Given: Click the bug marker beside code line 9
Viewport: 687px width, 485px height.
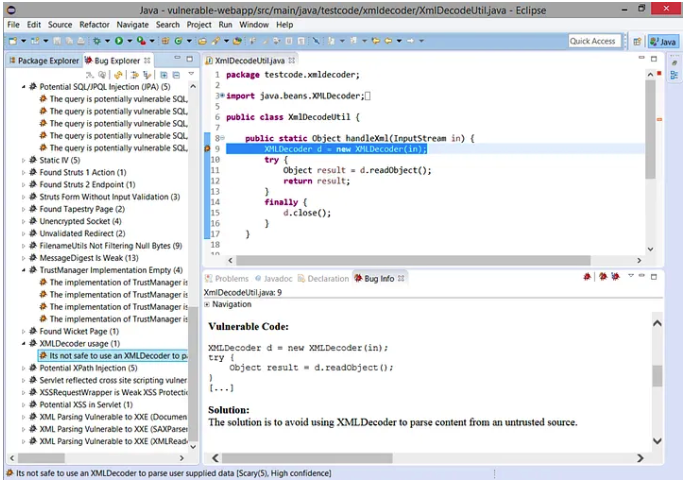Looking at the screenshot, I should click(x=208, y=149).
